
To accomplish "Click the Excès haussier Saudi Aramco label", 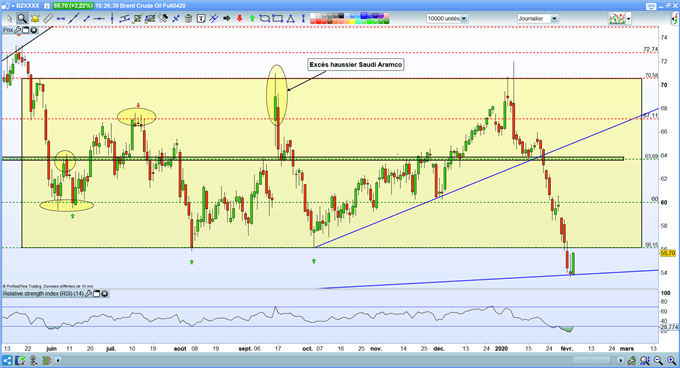I will [356, 65].
